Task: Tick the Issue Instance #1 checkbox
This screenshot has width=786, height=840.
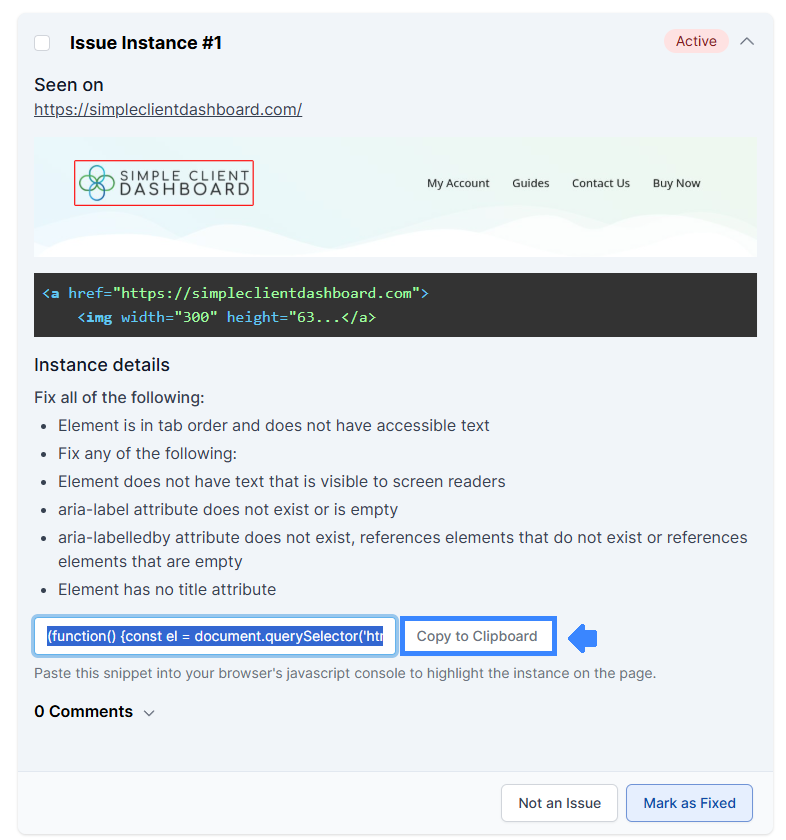Action: 42,43
